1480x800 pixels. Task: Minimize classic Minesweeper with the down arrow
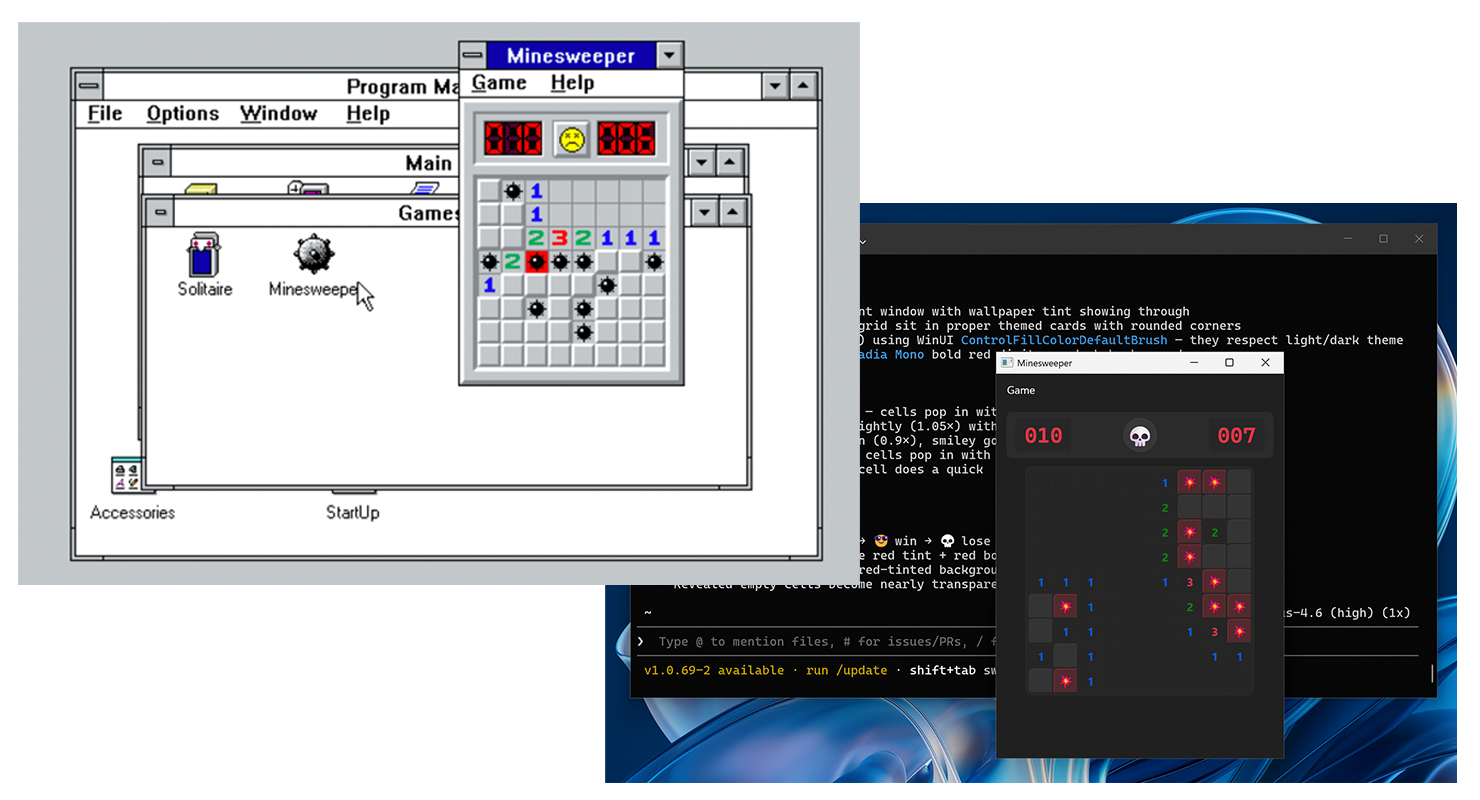tap(670, 56)
